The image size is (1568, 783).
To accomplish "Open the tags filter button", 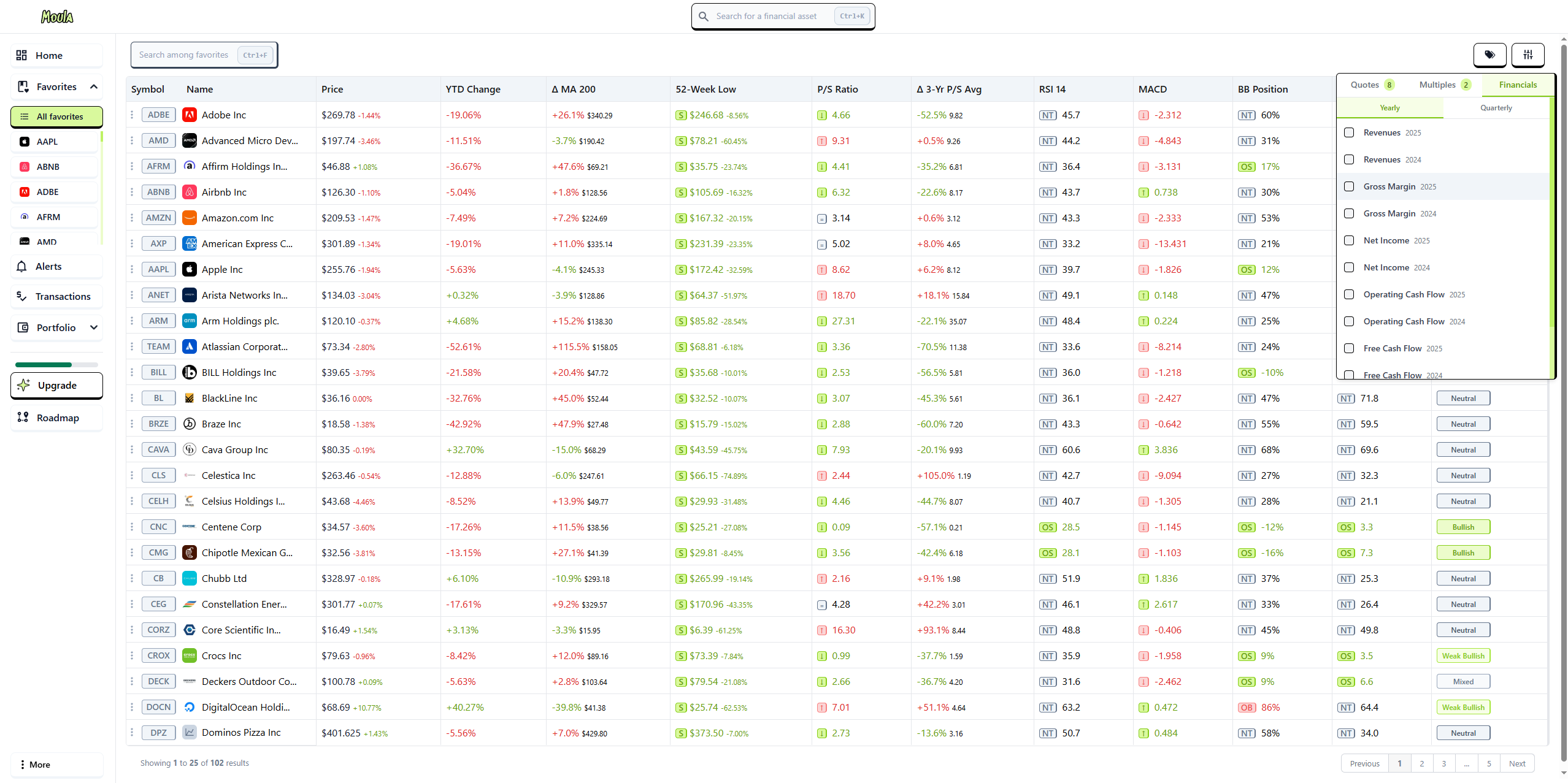I will click(x=1489, y=55).
